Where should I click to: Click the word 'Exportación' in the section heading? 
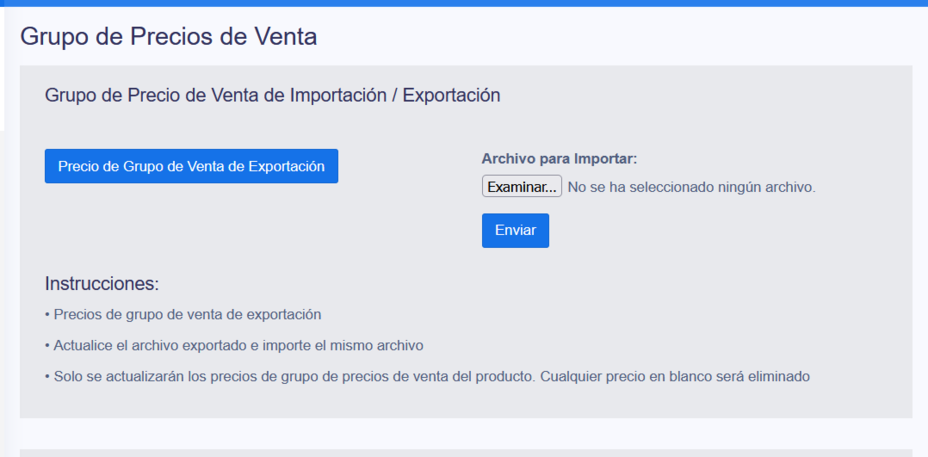(x=452, y=95)
